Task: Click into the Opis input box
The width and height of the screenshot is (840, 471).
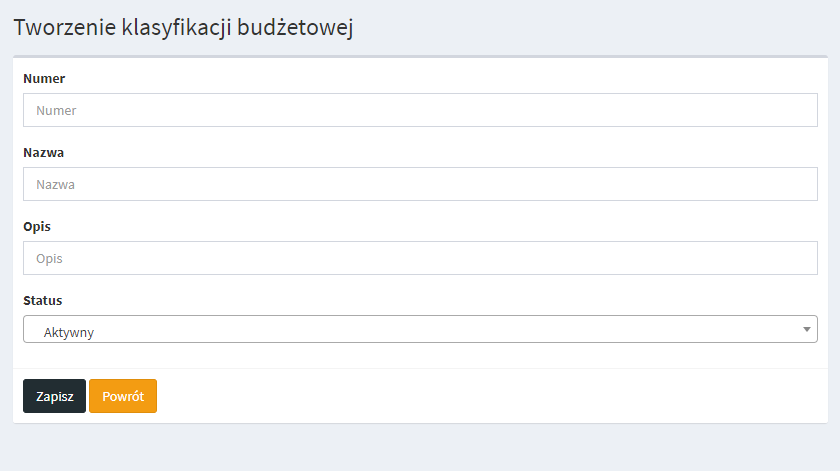Action: (420, 258)
